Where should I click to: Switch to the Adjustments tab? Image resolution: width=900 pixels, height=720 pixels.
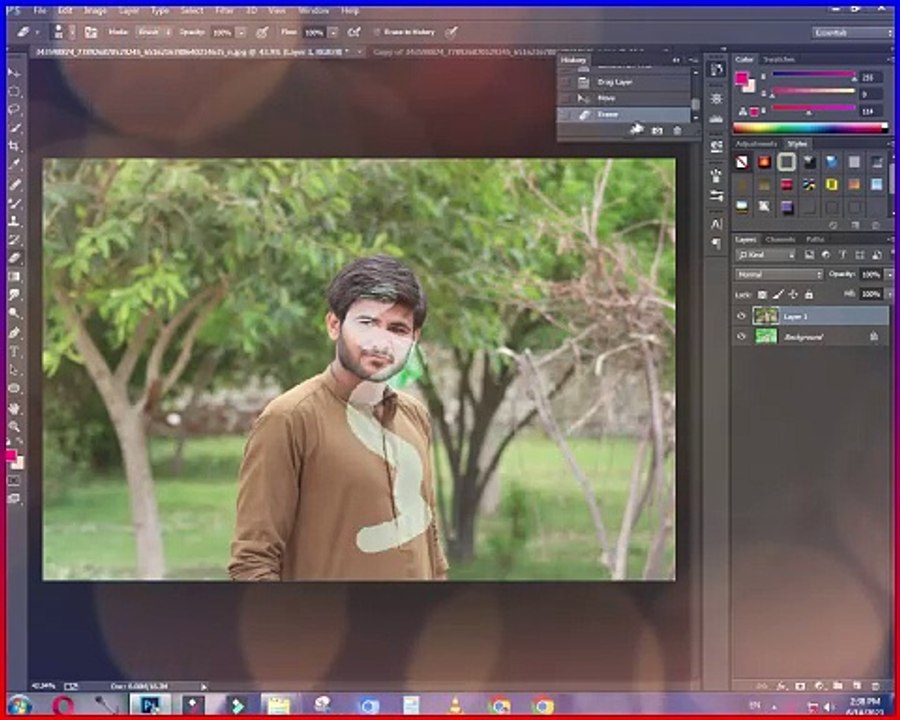coord(756,144)
